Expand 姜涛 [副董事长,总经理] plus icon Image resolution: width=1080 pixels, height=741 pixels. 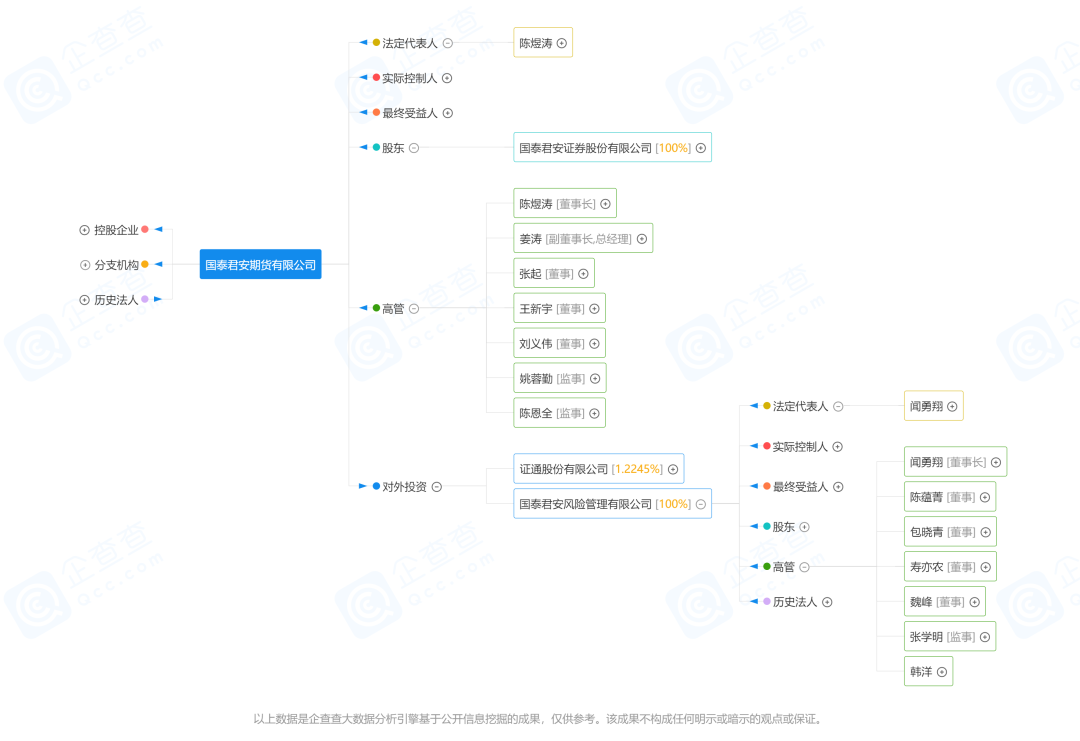pos(642,239)
